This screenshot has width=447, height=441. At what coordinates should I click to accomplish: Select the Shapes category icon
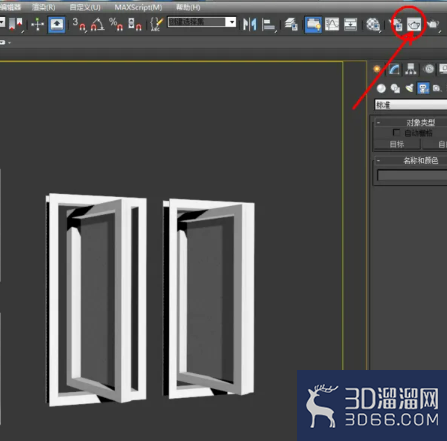click(x=395, y=88)
